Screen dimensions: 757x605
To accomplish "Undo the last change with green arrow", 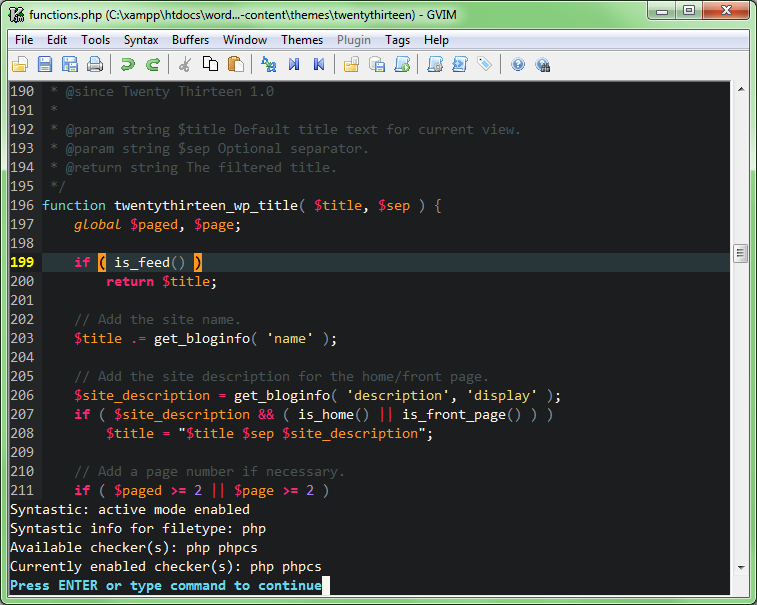I will (x=128, y=64).
